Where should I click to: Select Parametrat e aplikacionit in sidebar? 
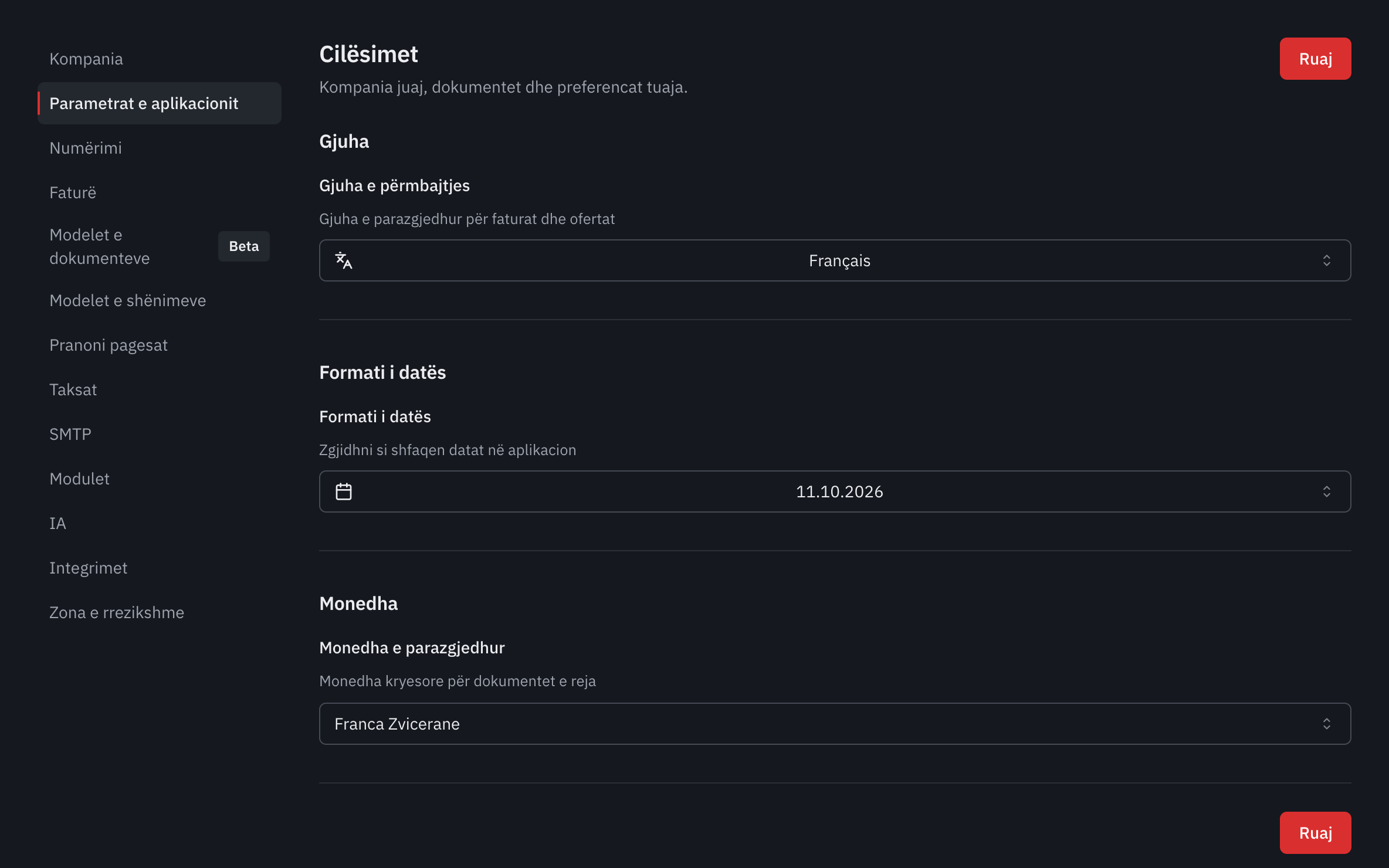160,103
